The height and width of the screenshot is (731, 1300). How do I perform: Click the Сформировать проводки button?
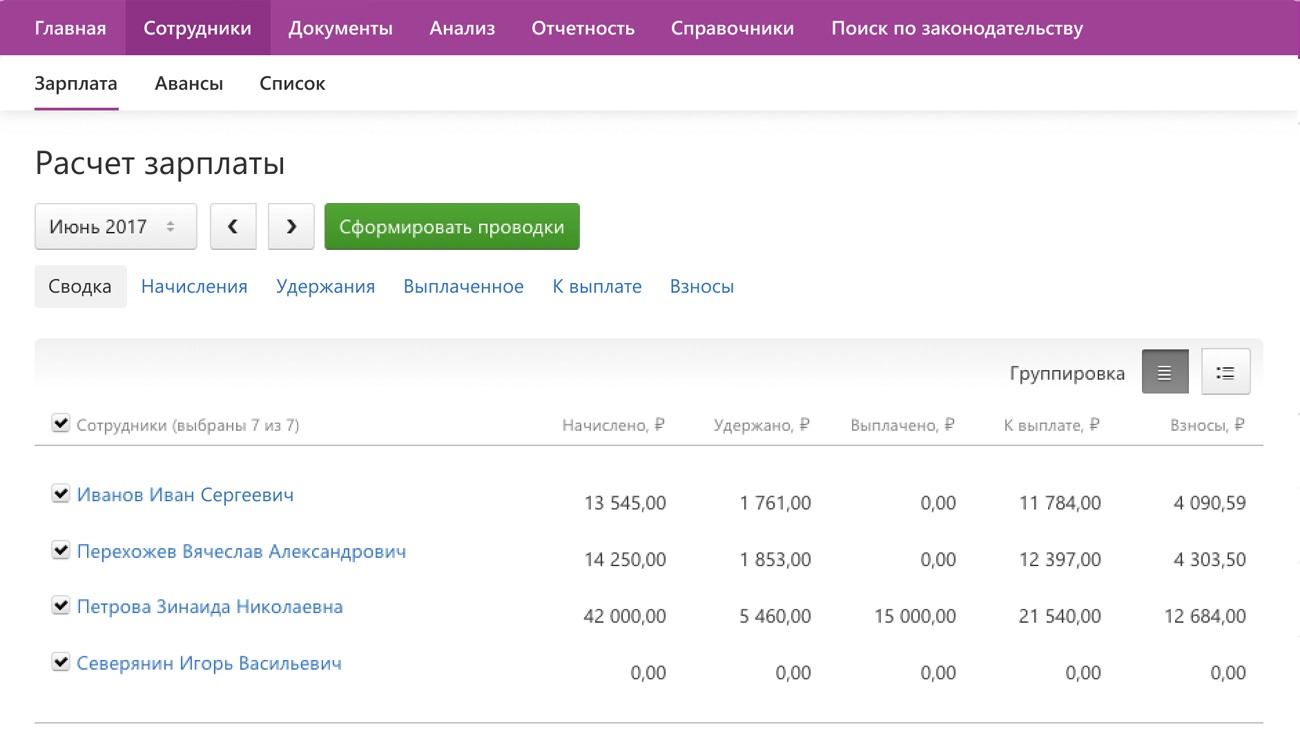(451, 227)
